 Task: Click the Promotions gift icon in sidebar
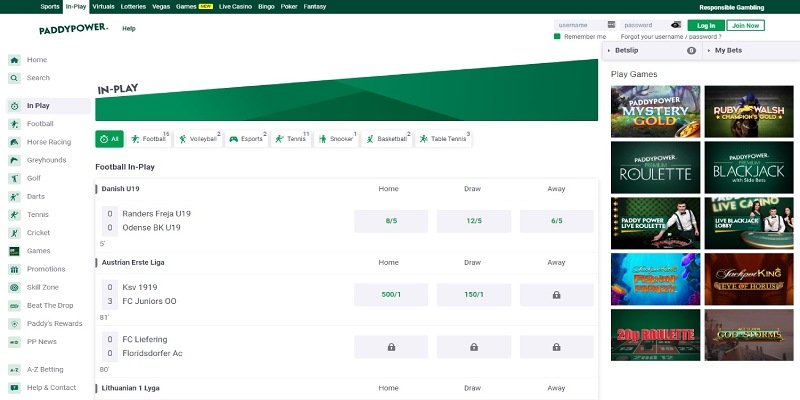(14, 269)
